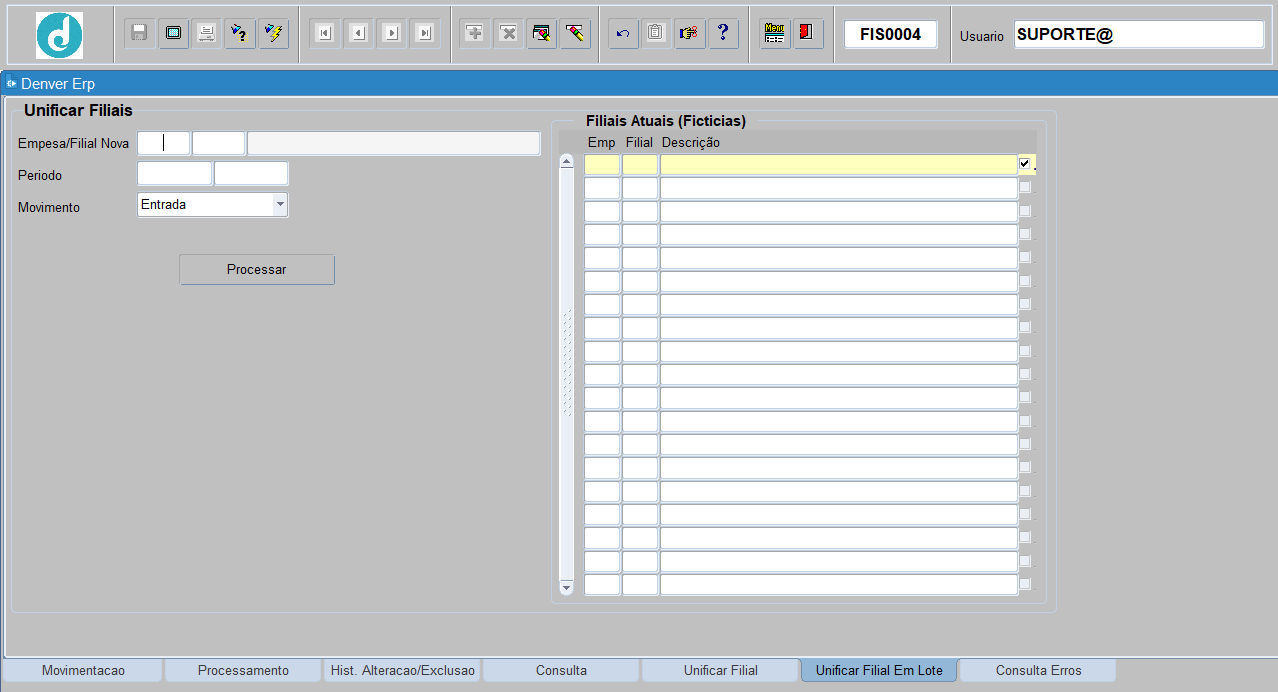This screenshot has width=1278, height=692.
Task: Switch to the Consulta Erros tab
Action: click(x=1038, y=670)
